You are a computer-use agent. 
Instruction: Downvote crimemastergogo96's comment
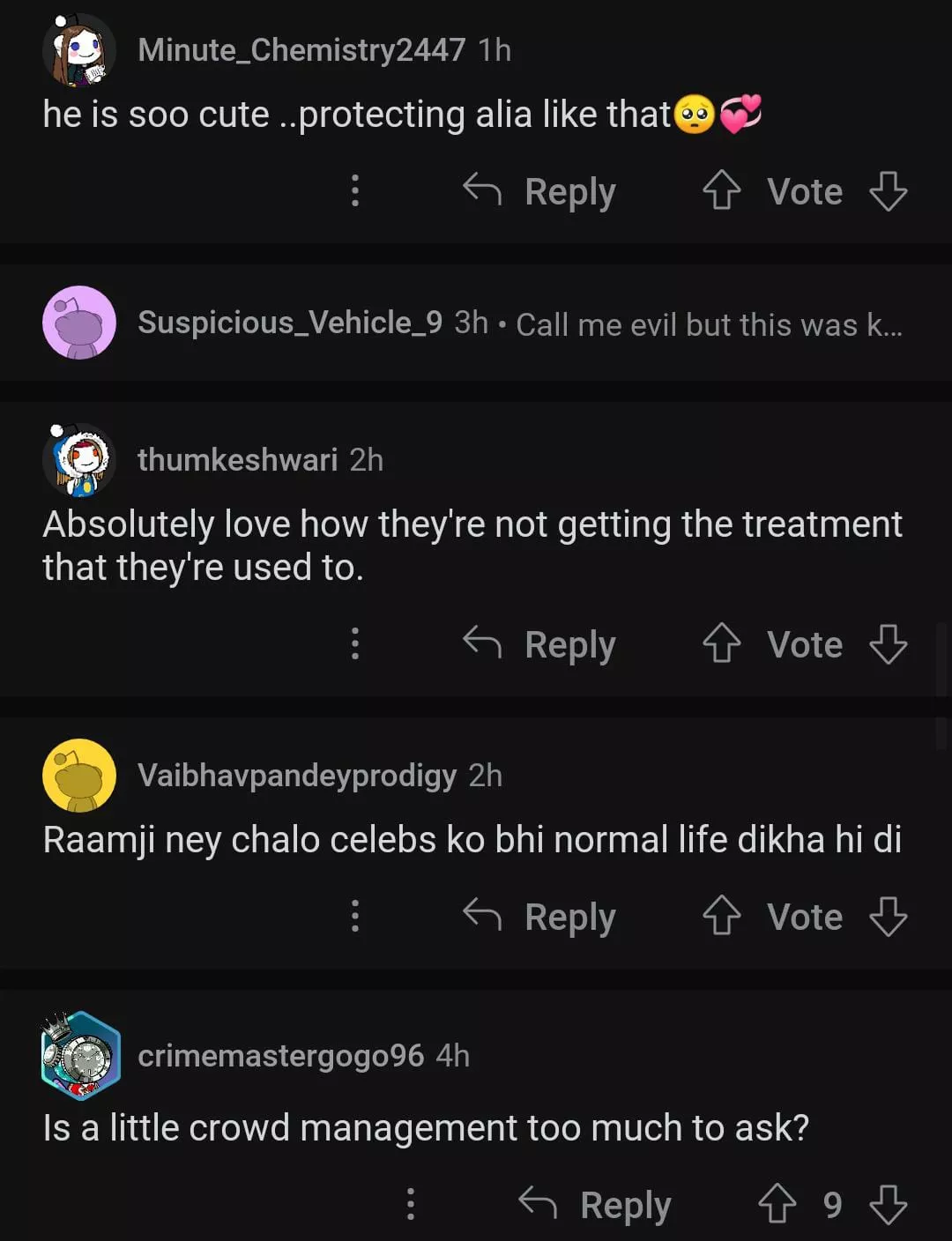click(888, 1204)
